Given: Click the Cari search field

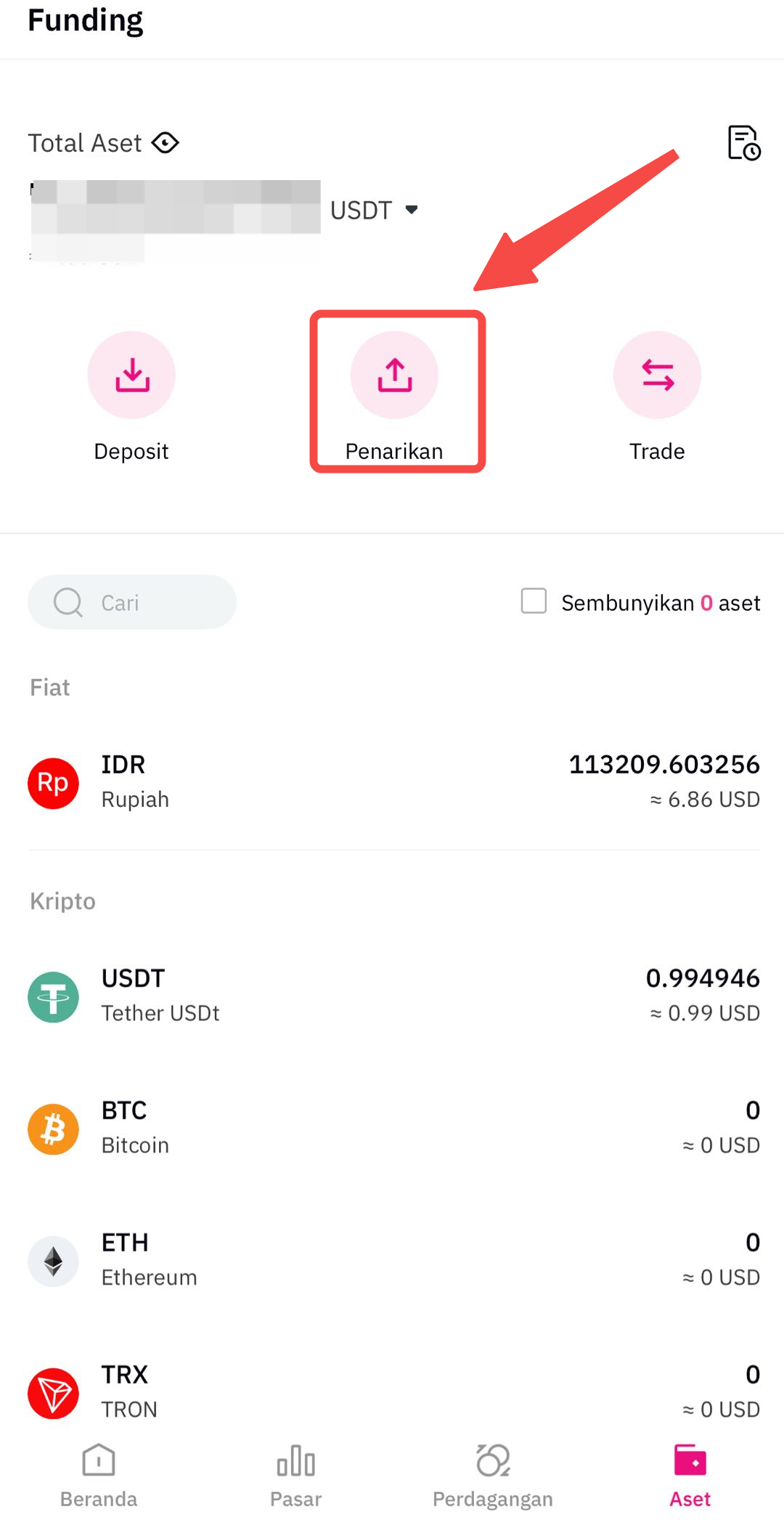Looking at the screenshot, I should pyautogui.click(x=132, y=602).
